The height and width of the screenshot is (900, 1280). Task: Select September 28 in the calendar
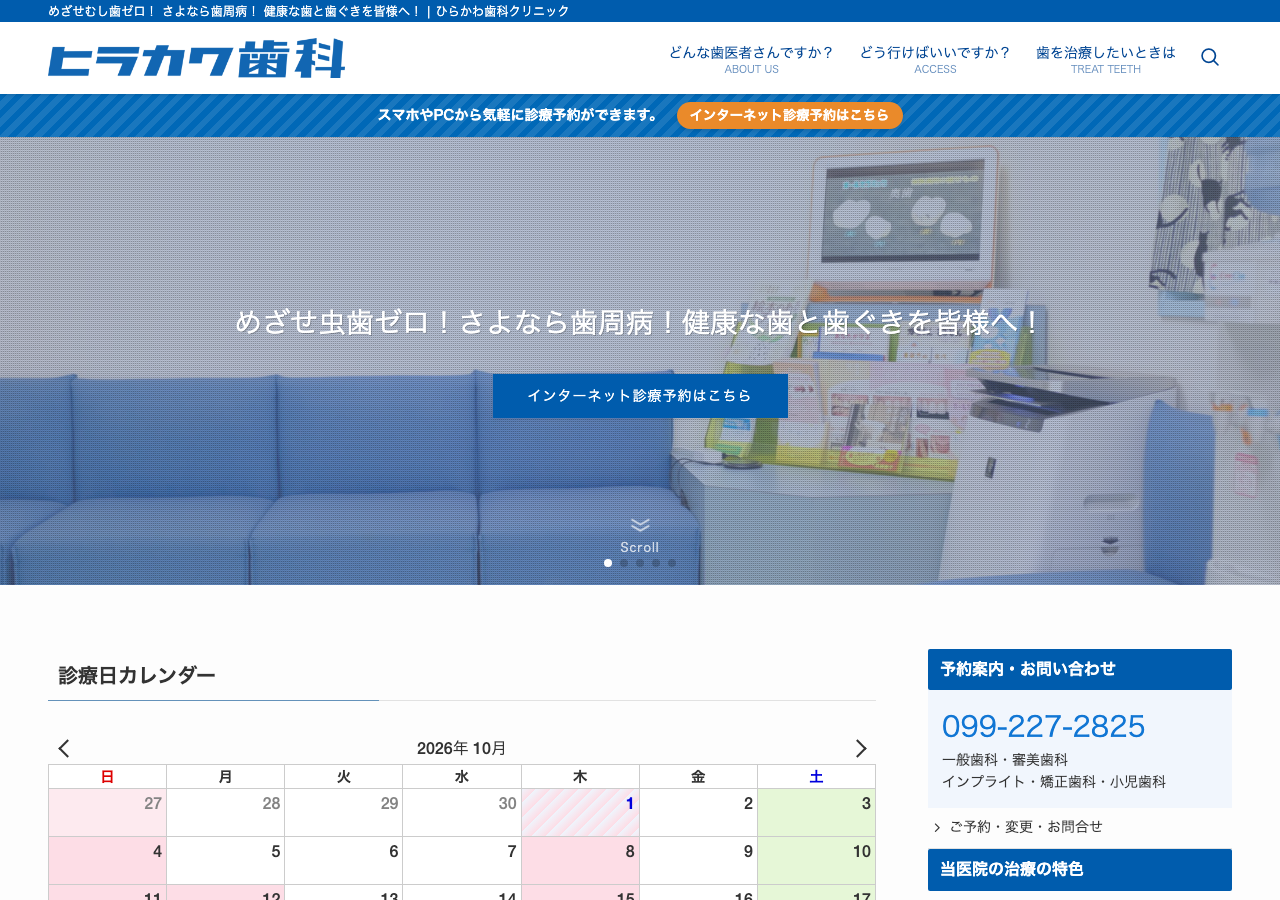225,812
